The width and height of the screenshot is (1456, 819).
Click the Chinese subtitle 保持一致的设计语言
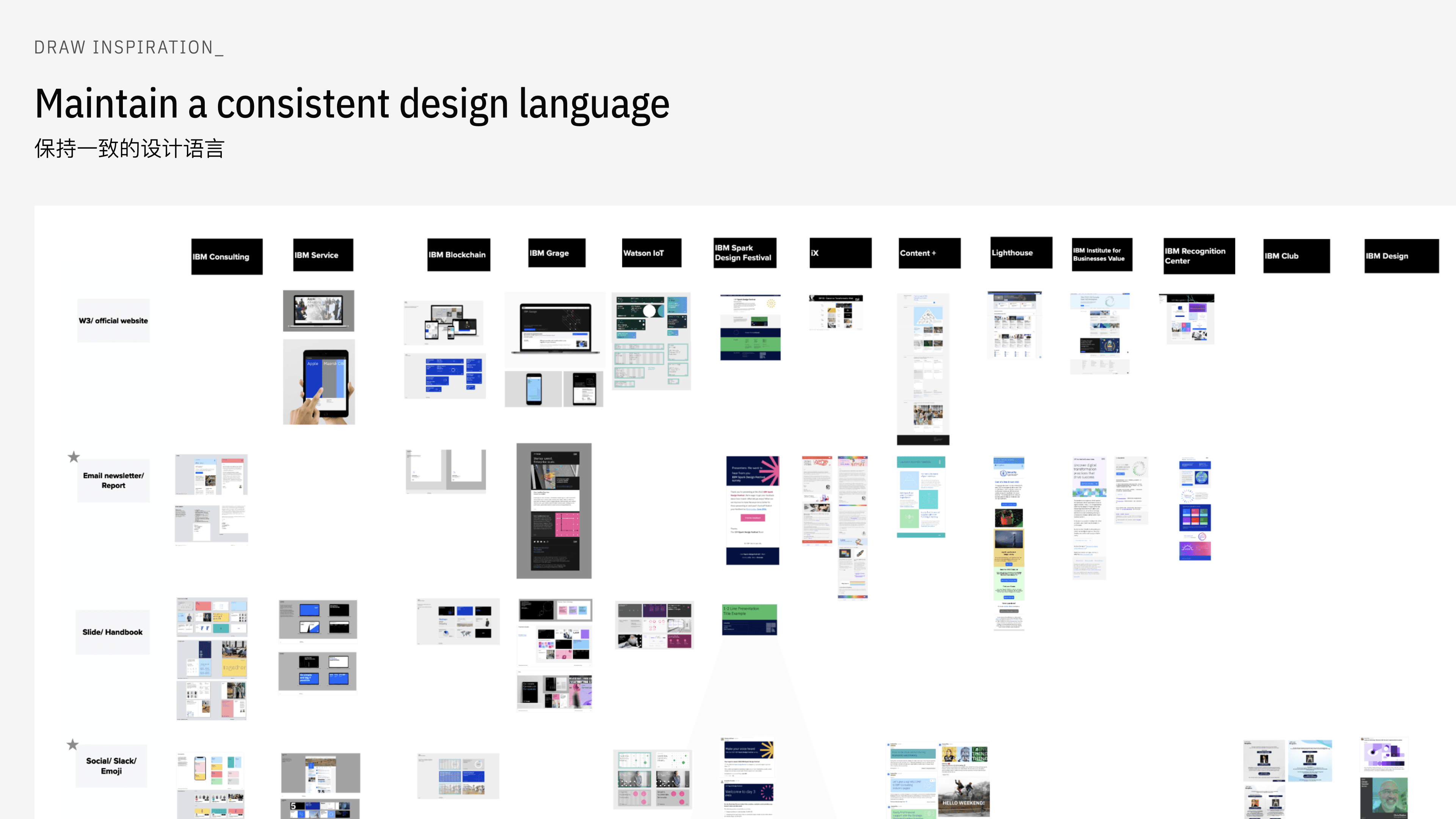point(129,149)
